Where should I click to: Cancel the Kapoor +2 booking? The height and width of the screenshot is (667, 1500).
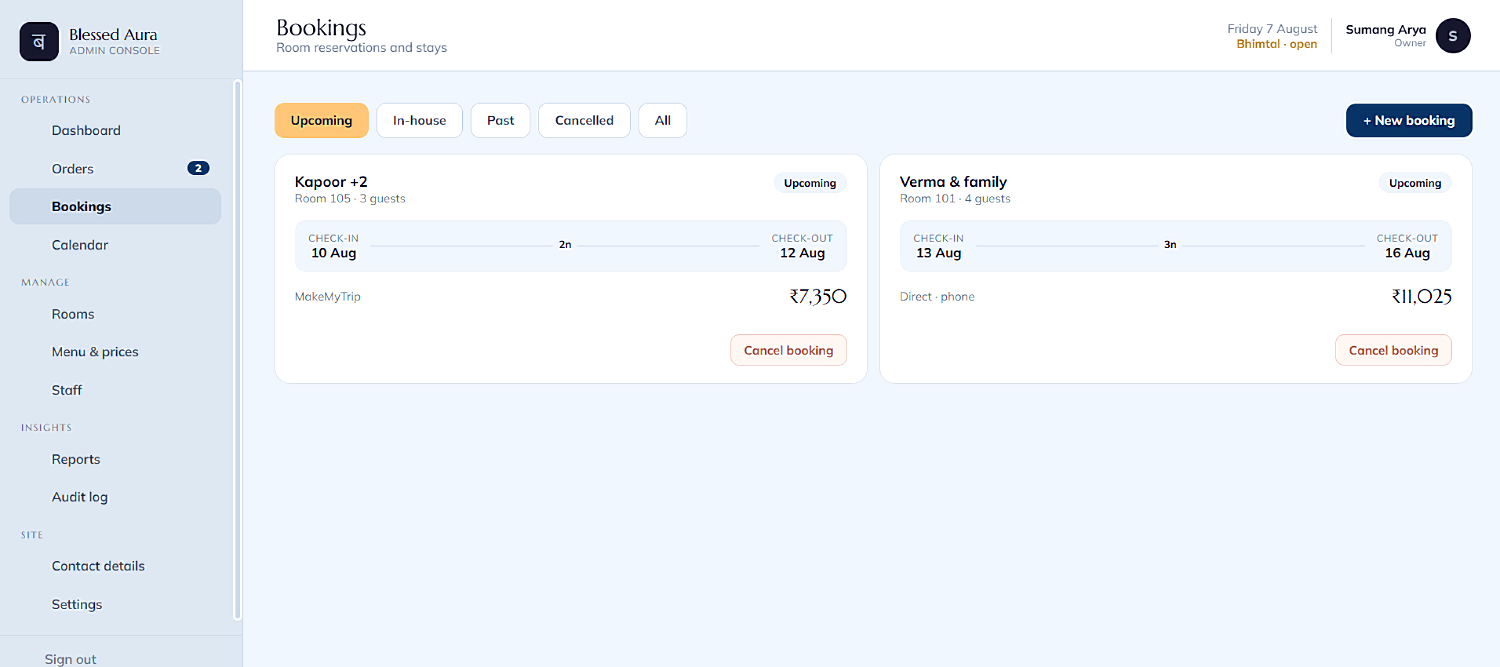(x=788, y=350)
